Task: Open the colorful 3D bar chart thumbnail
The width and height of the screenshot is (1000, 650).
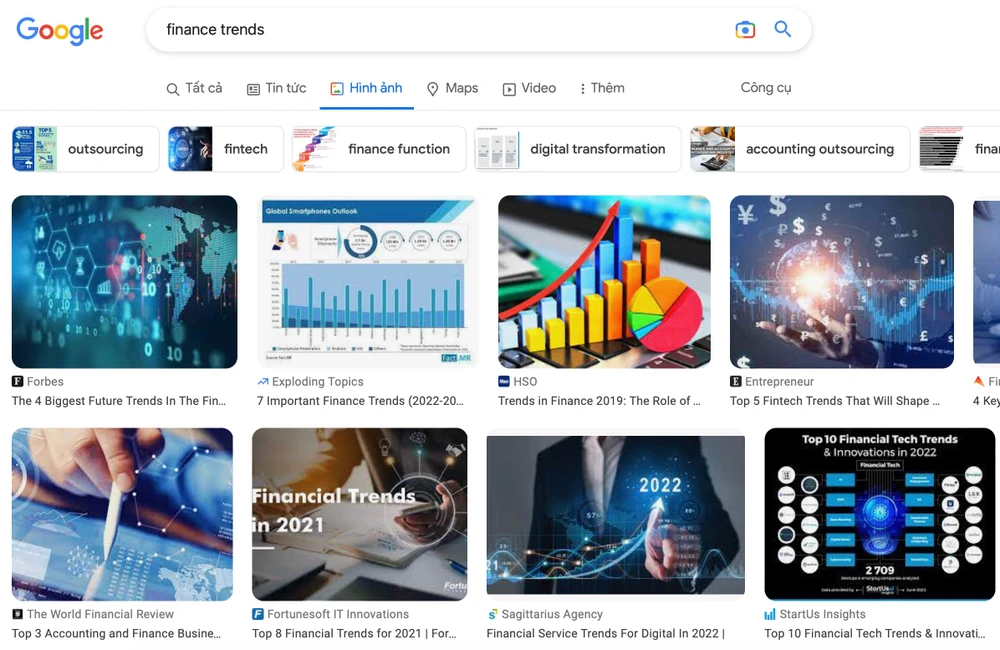Action: tap(604, 282)
